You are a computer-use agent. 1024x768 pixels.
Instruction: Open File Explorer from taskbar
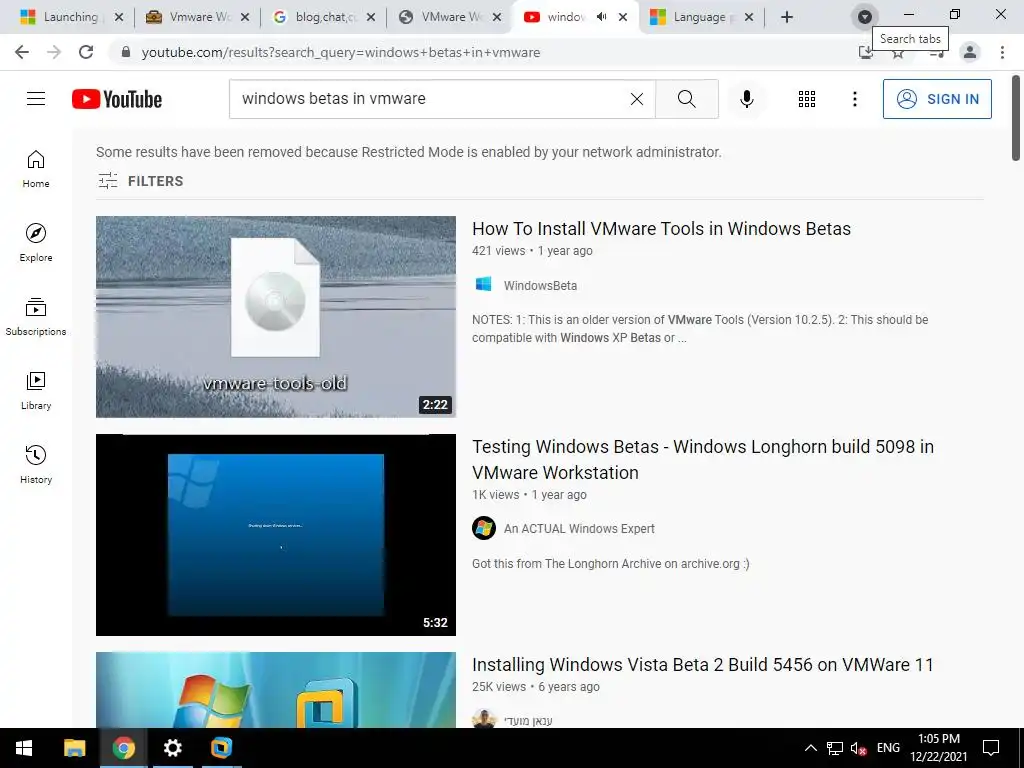tap(74, 748)
